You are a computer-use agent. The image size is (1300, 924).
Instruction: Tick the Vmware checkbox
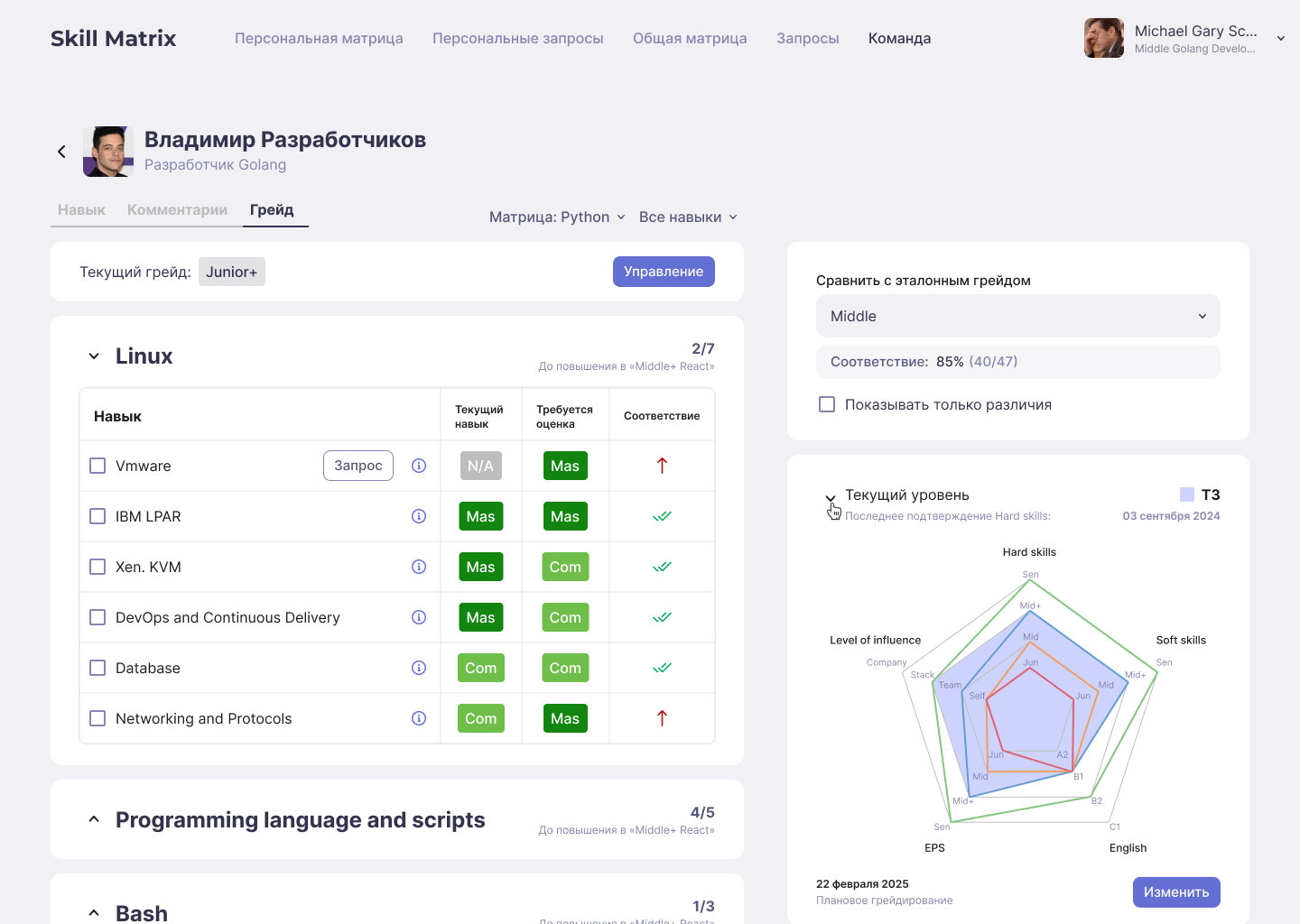click(x=97, y=466)
